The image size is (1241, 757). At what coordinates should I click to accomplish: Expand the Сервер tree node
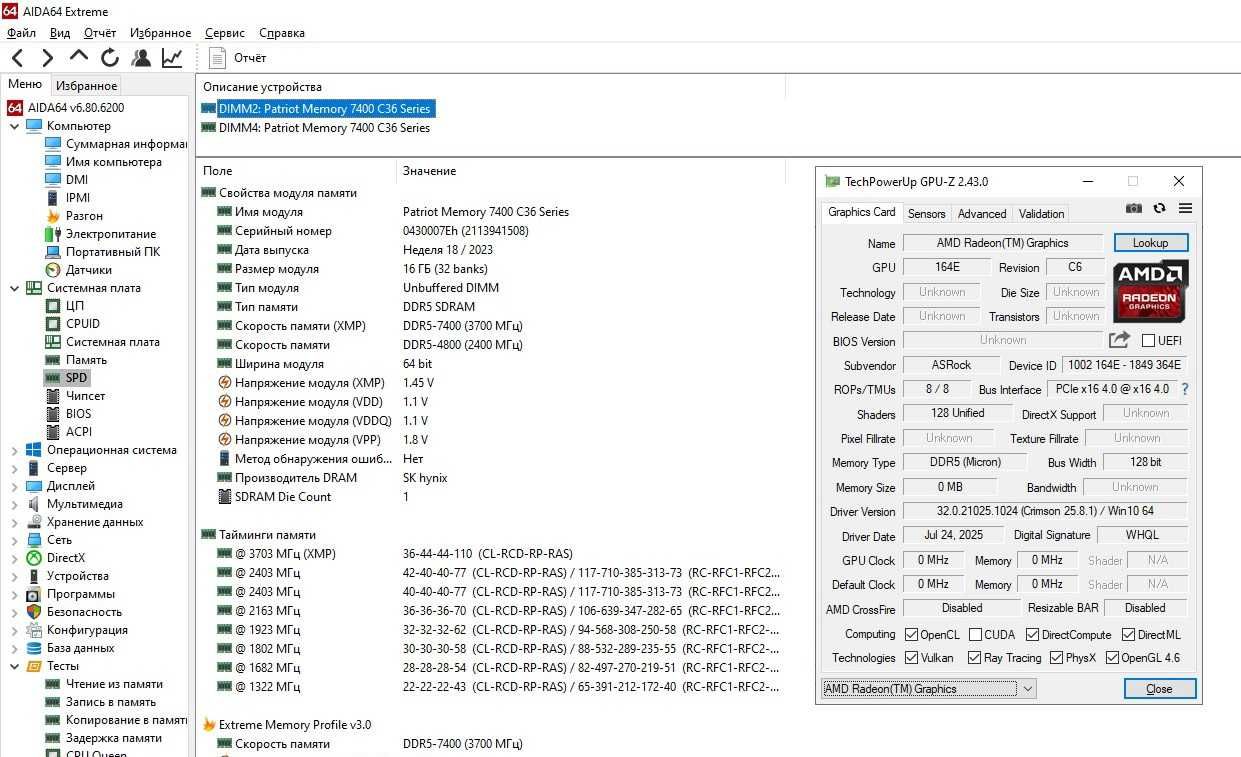pyautogui.click(x=14, y=468)
